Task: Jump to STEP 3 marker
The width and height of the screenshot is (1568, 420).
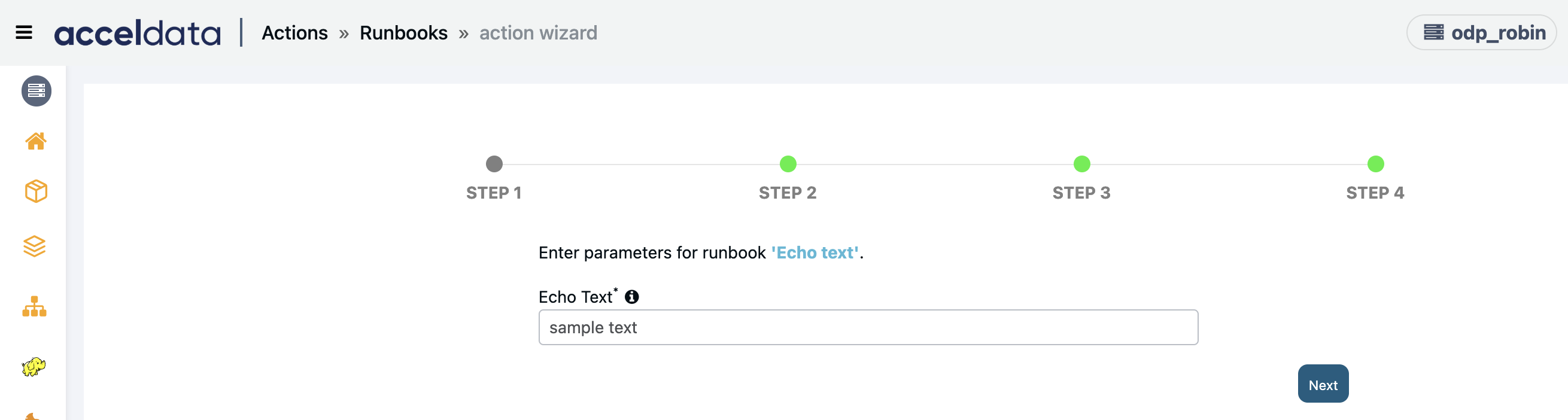Action: pos(1081,164)
